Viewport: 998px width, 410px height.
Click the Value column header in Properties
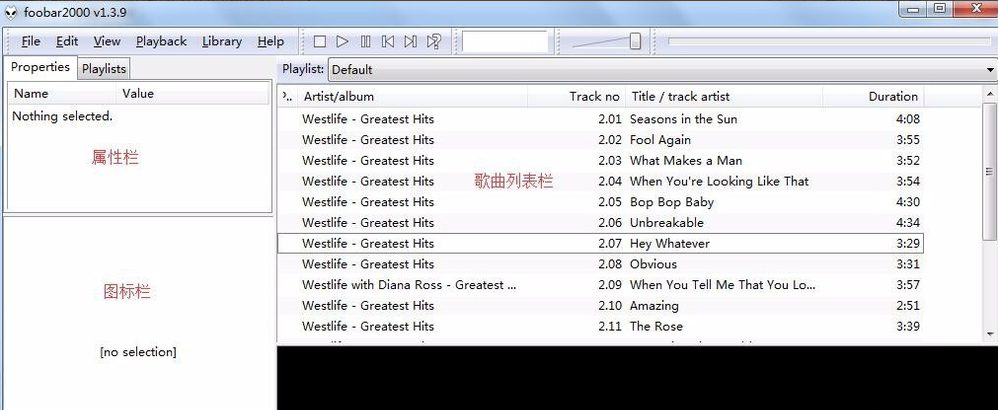[x=193, y=94]
